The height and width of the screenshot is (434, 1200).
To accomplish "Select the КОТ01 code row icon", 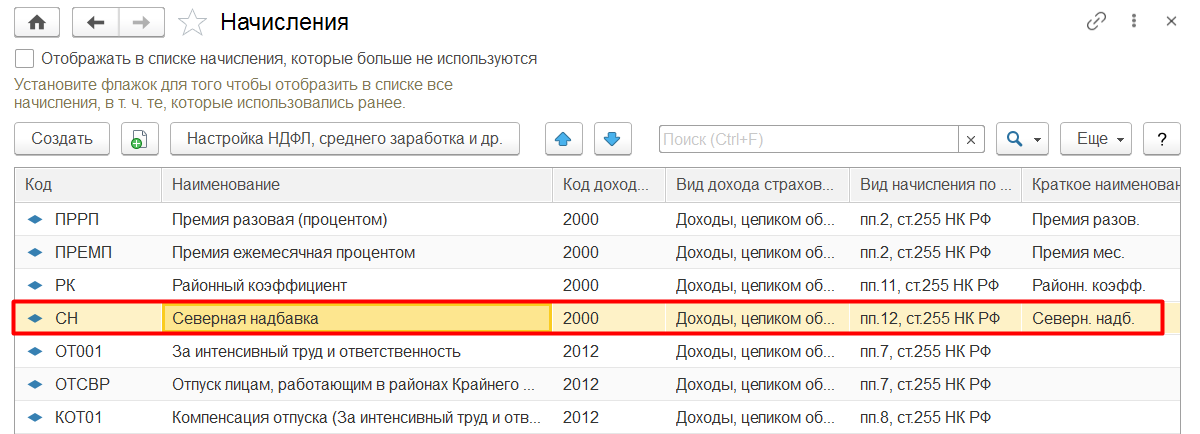I will pyautogui.click(x=36, y=417).
